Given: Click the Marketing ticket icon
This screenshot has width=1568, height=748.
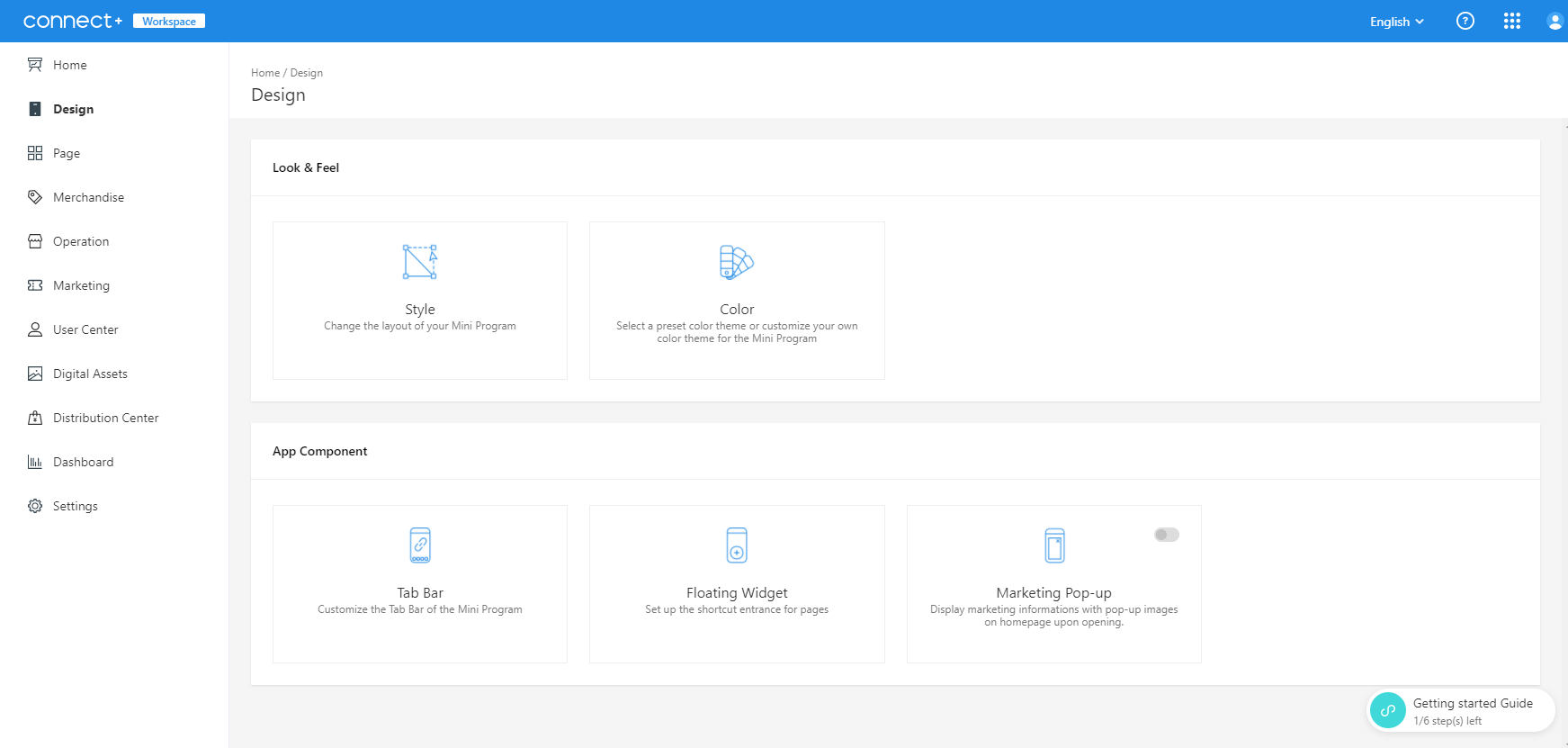Looking at the screenshot, I should pyautogui.click(x=35, y=285).
